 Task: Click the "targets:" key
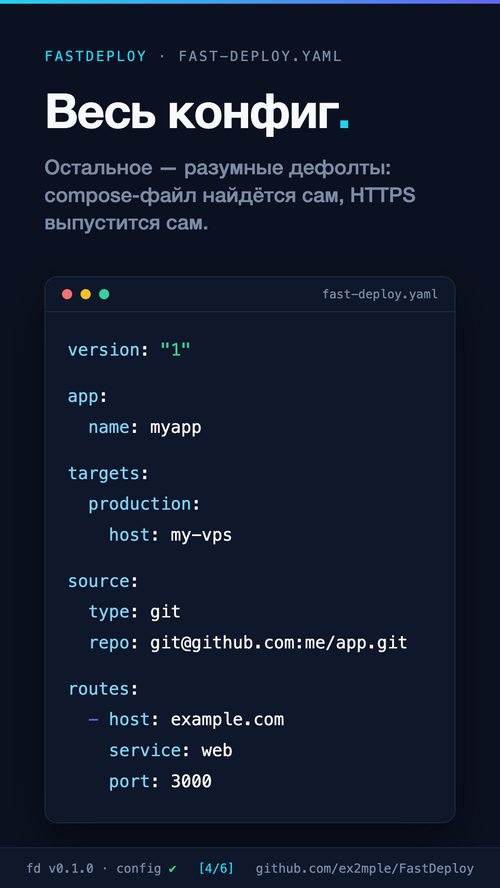[108, 473]
